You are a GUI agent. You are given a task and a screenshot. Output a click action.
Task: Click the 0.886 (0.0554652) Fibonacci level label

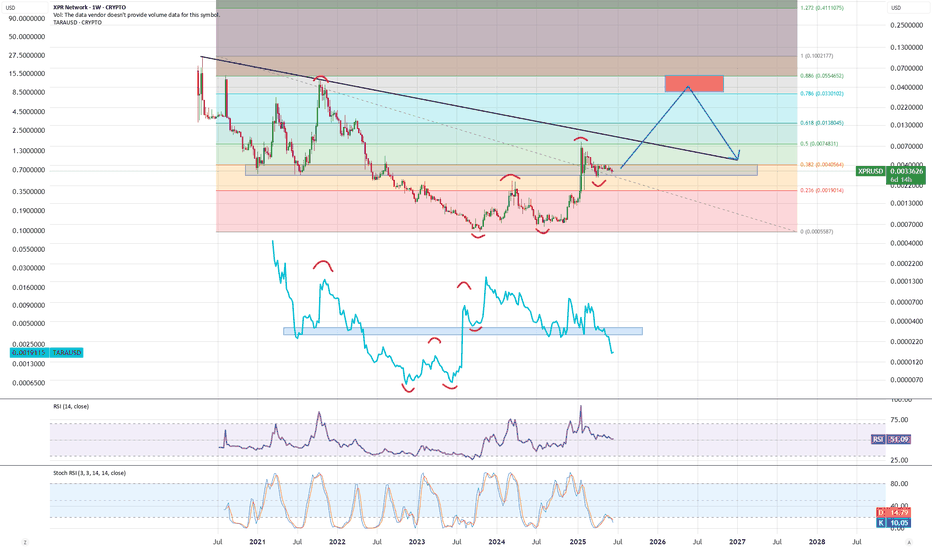[x=822, y=76]
